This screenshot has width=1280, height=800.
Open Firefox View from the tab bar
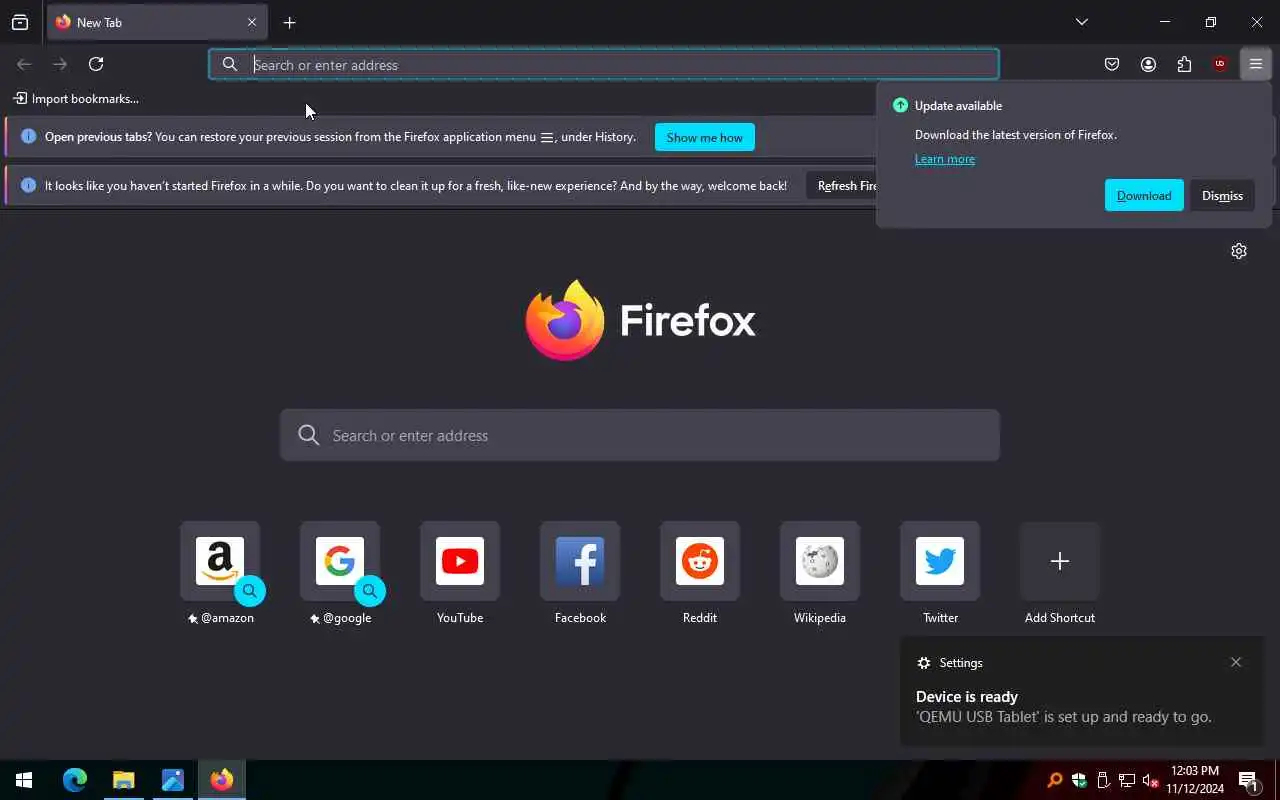(x=20, y=22)
